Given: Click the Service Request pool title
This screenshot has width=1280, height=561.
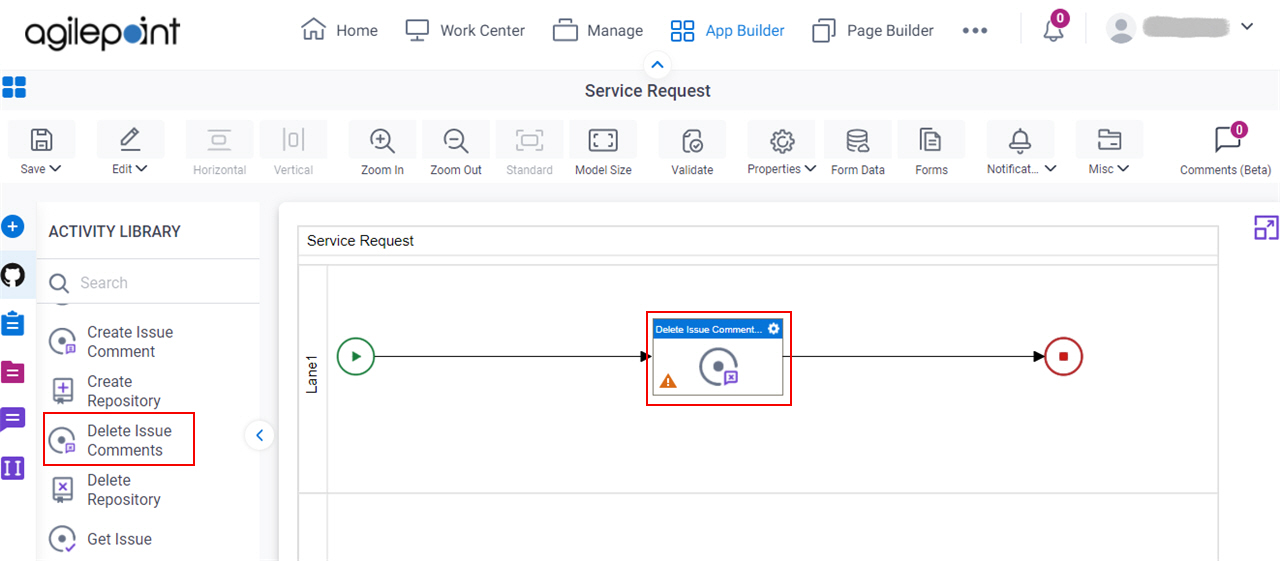Looking at the screenshot, I should tap(360, 241).
